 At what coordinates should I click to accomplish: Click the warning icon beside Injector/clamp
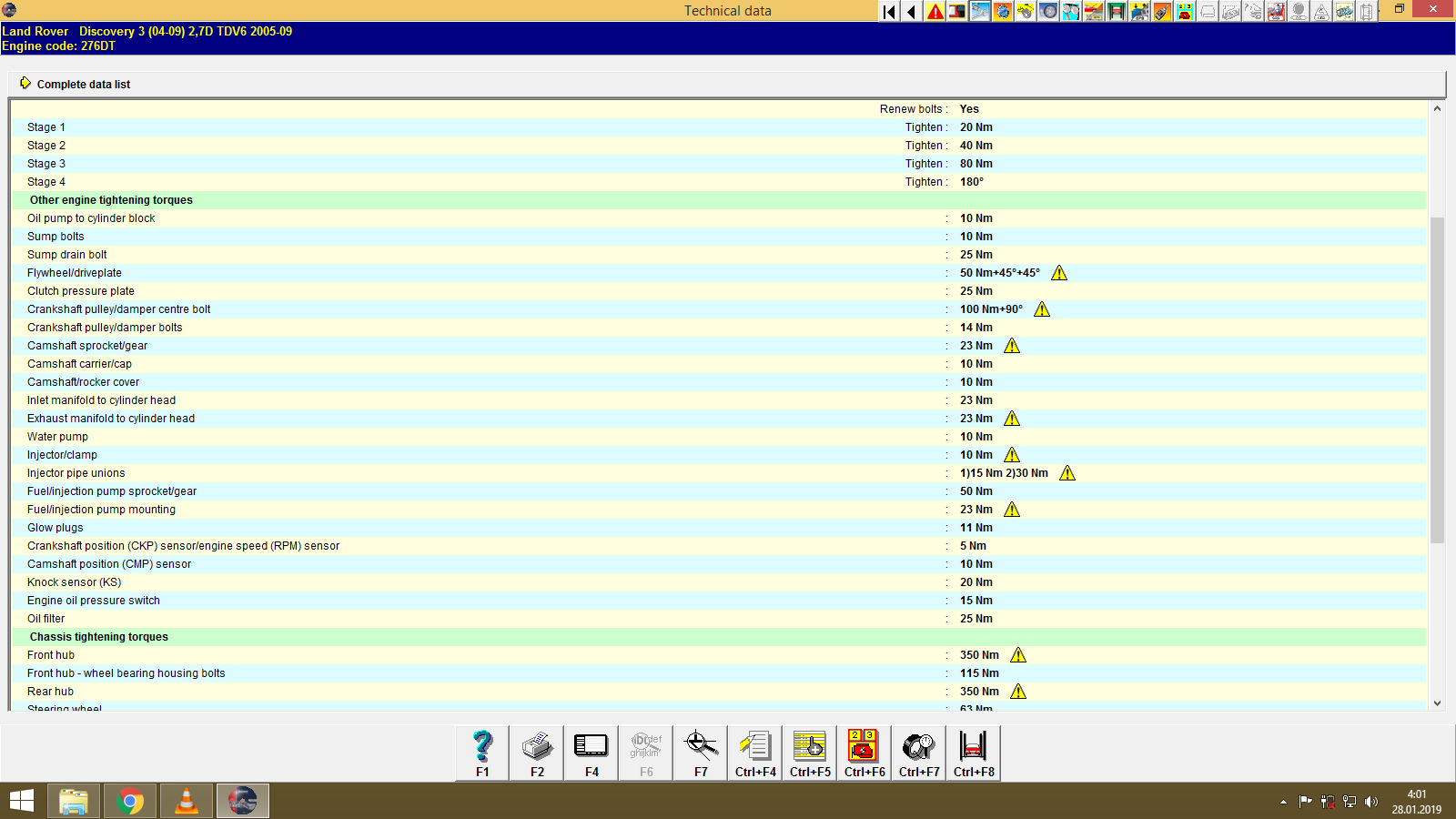point(1012,455)
